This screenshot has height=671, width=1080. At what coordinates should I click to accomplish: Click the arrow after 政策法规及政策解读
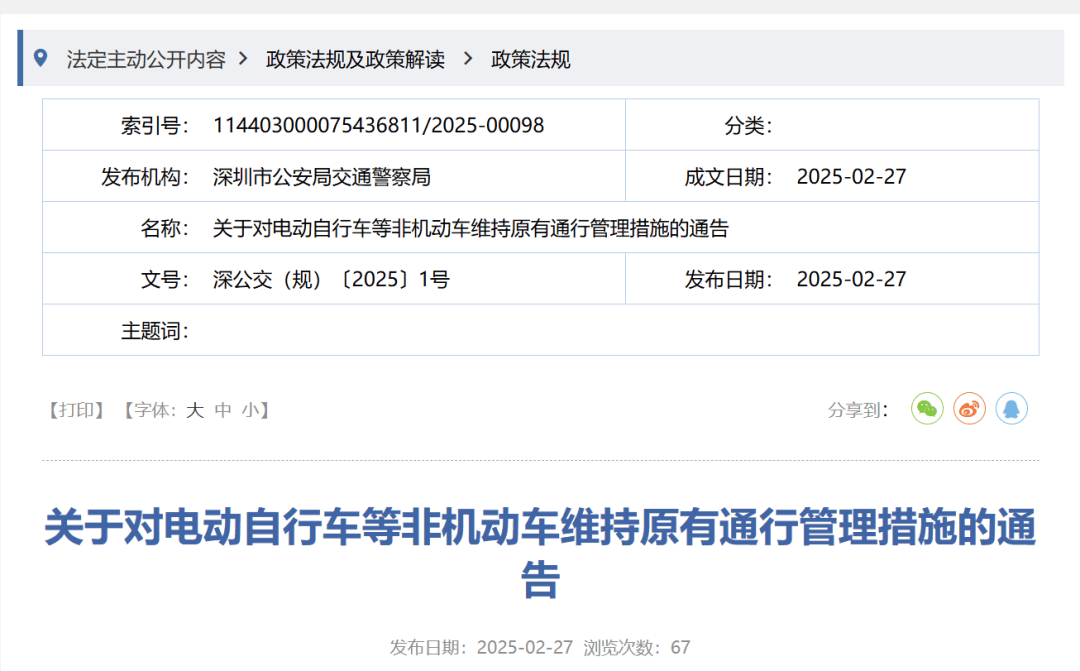[x=468, y=59]
